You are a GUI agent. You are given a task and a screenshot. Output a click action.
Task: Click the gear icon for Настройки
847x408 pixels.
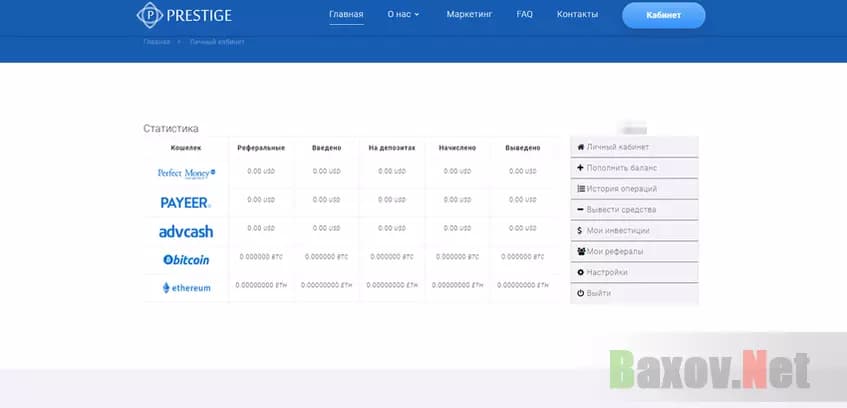tap(581, 272)
